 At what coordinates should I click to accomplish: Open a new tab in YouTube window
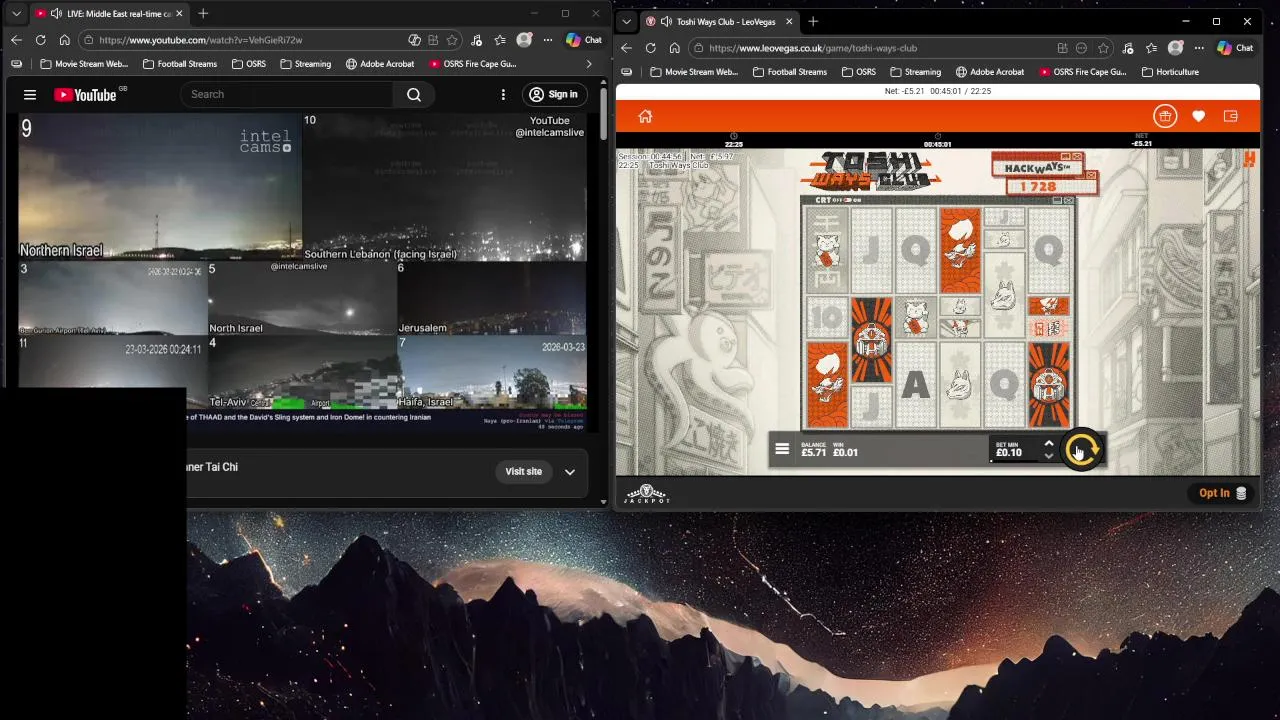click(x=203, y=13)
